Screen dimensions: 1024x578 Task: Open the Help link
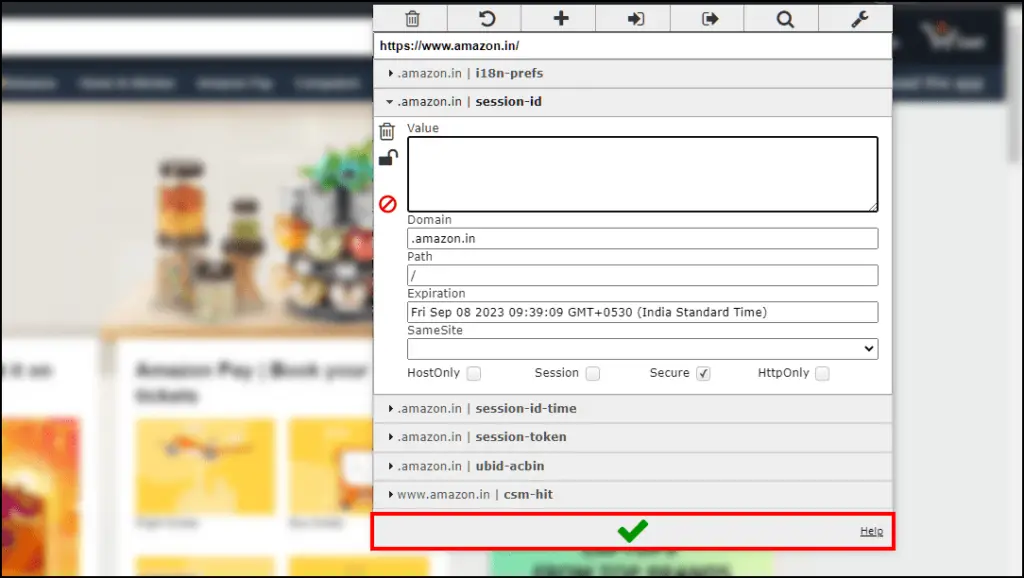click(871, 532)
